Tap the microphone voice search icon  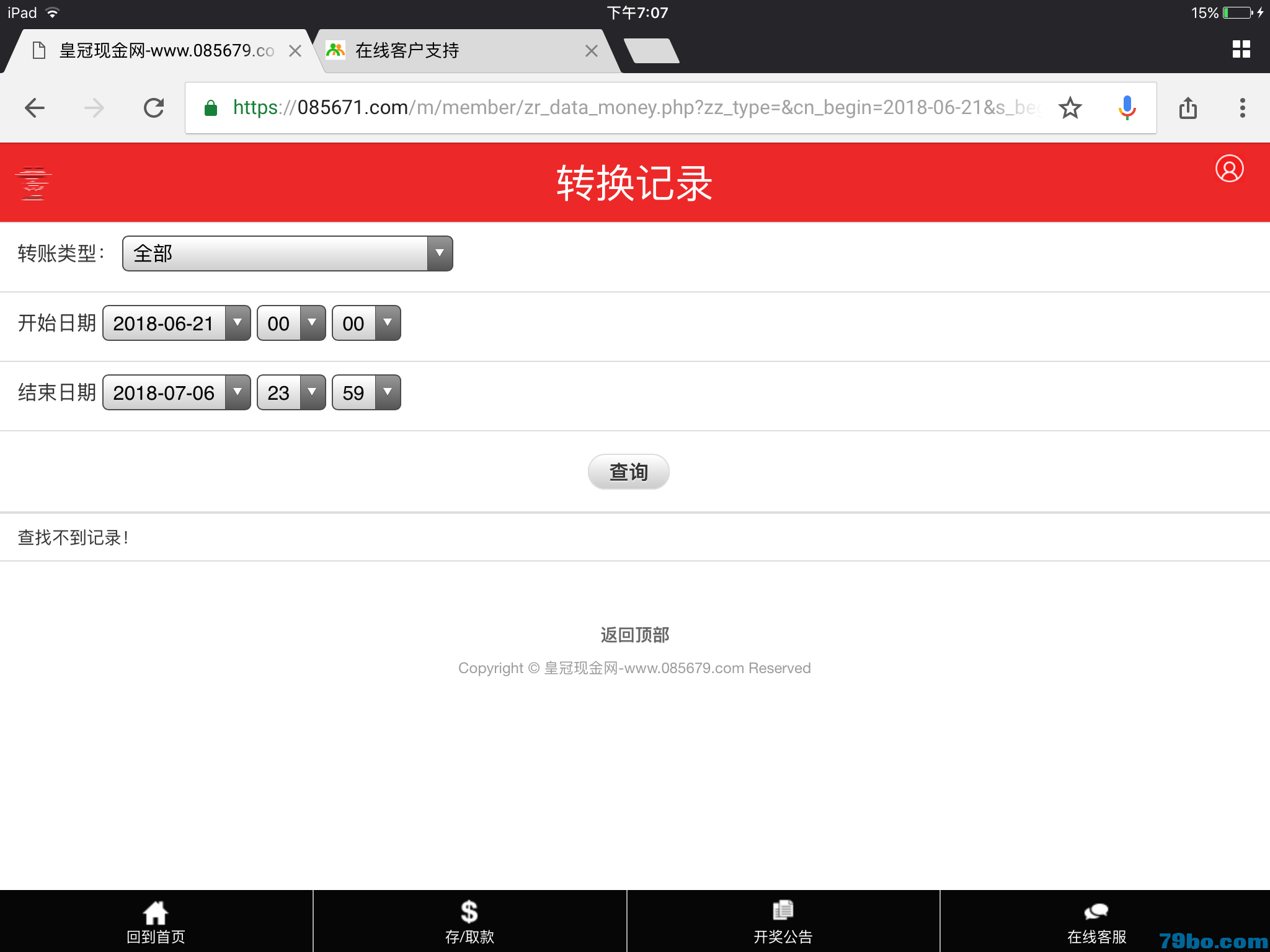[1127, 108]
